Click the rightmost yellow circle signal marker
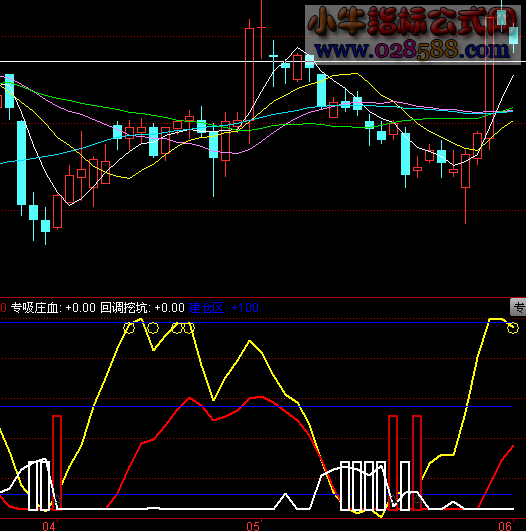 (513, 328)
